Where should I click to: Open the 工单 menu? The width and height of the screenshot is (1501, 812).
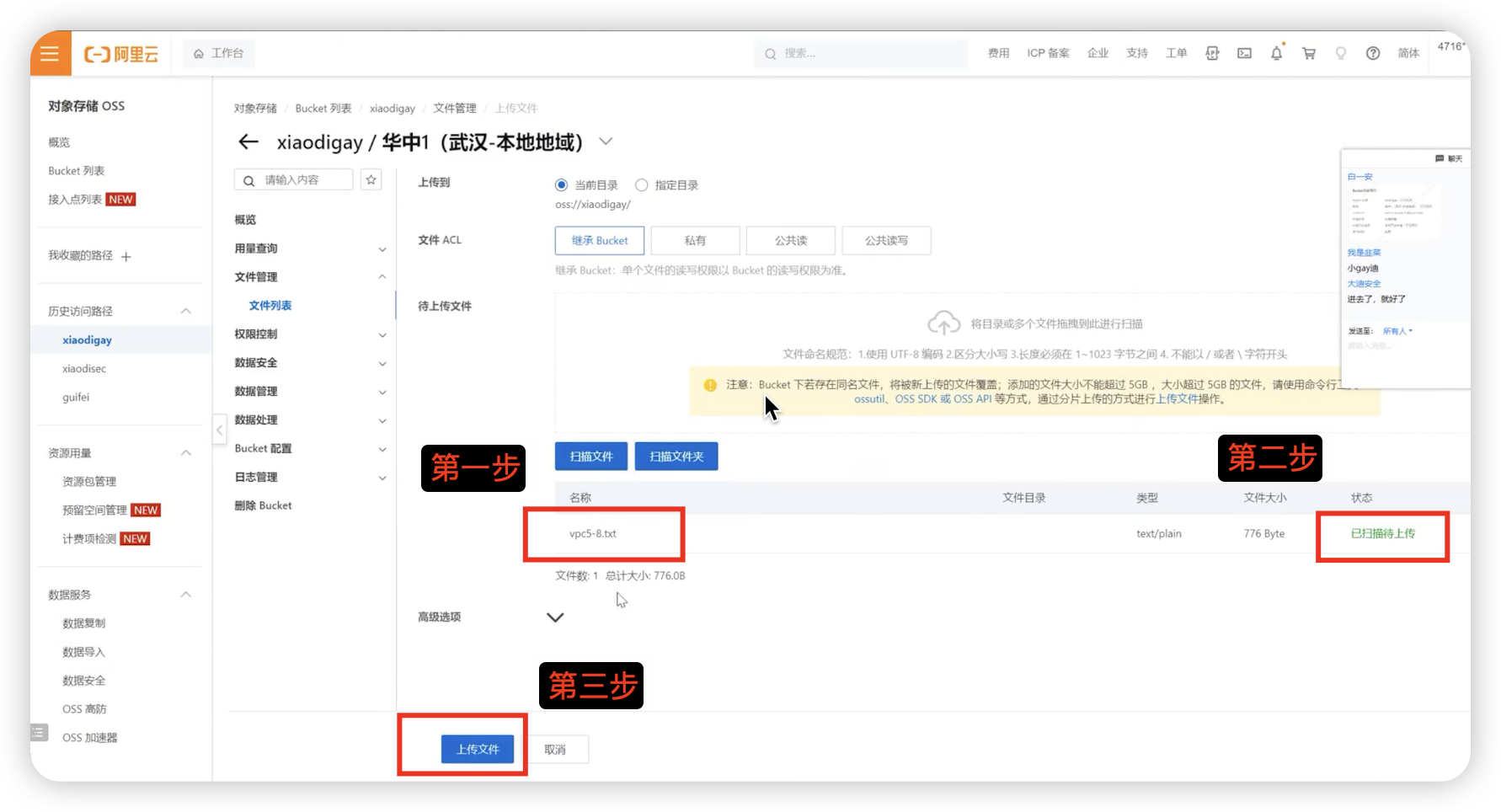tap(1176, 53)
